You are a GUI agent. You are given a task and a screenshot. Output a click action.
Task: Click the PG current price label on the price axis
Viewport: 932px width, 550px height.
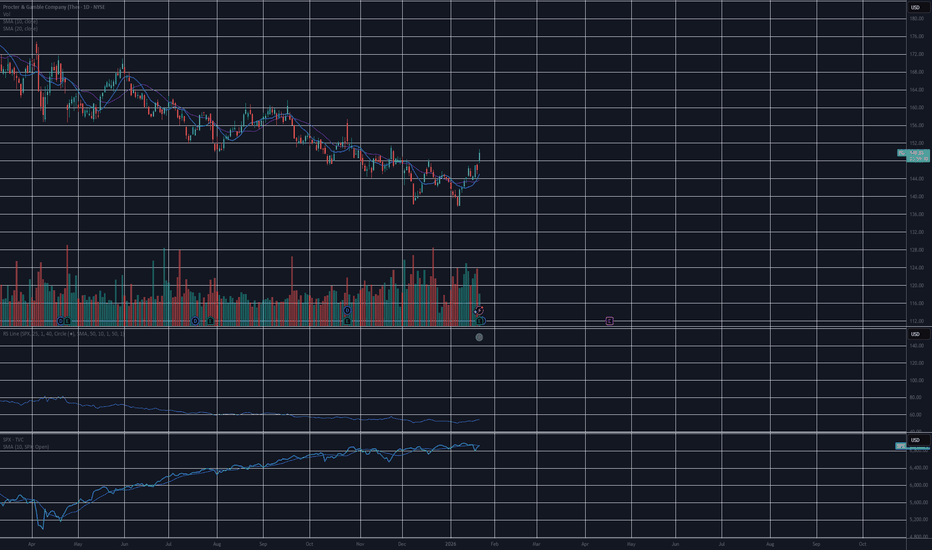click(x=914, y=154)
